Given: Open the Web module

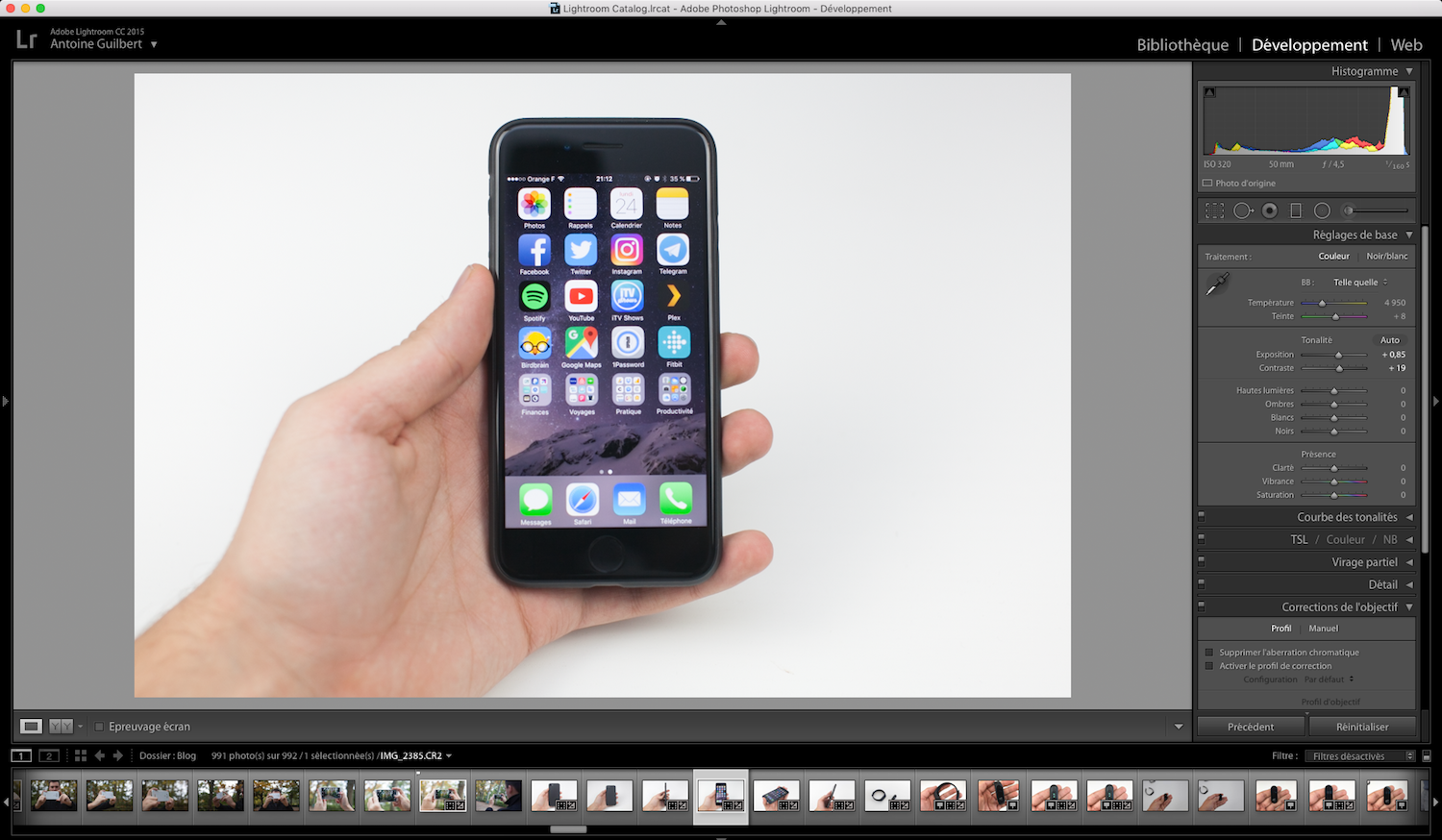Looking at the screenshot, I should [x=1406, y=45].
